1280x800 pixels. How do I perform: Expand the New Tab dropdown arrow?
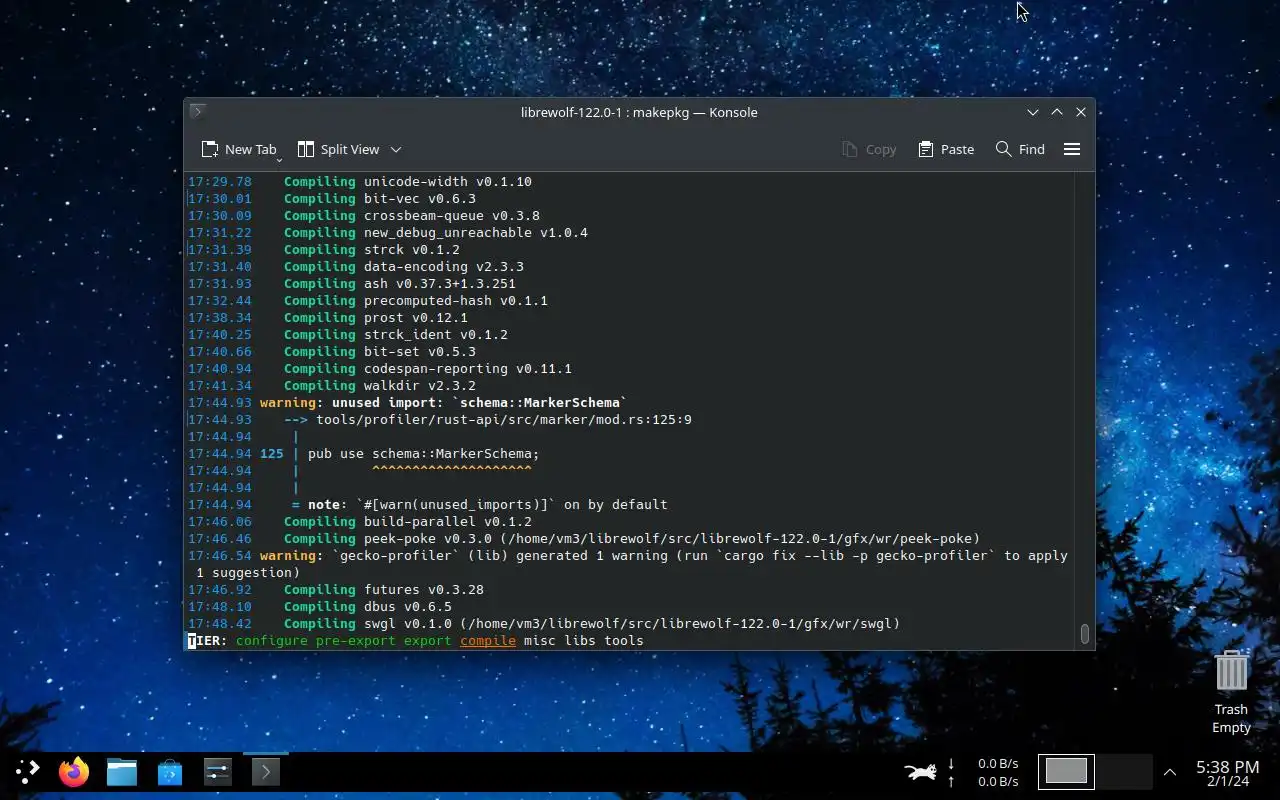pyautogui.click(x=279, y=159)
